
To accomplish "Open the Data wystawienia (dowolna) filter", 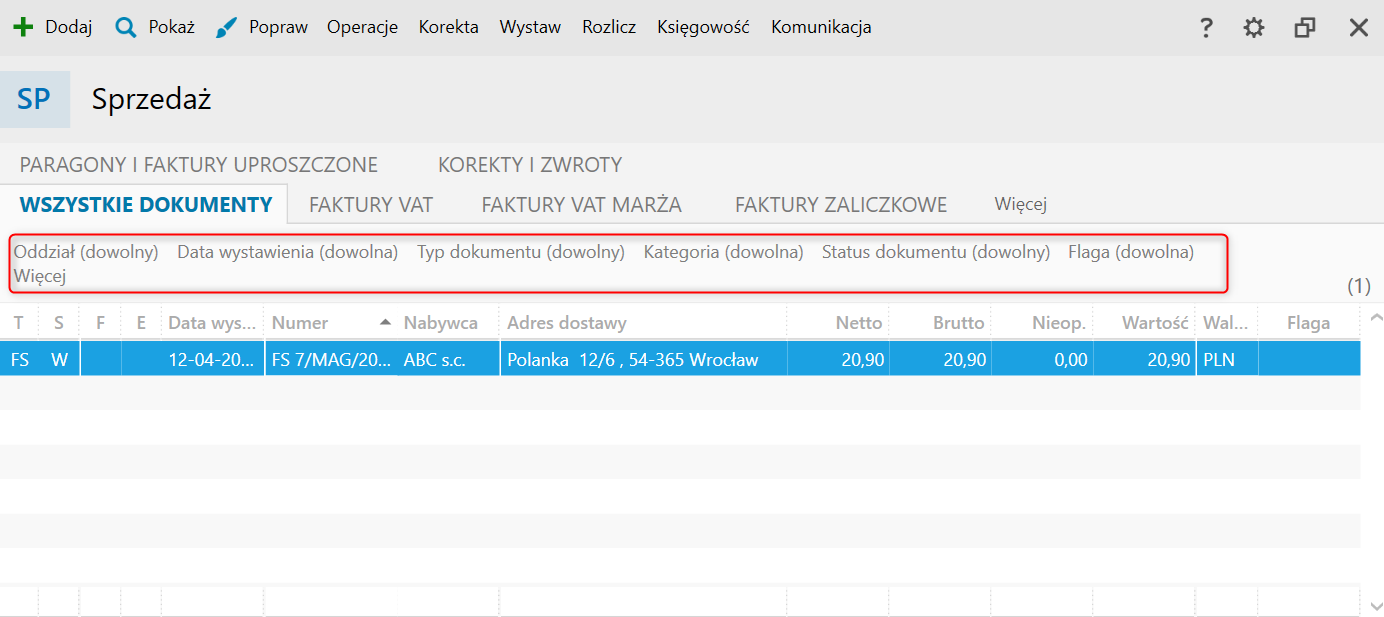I will point(288,252).
